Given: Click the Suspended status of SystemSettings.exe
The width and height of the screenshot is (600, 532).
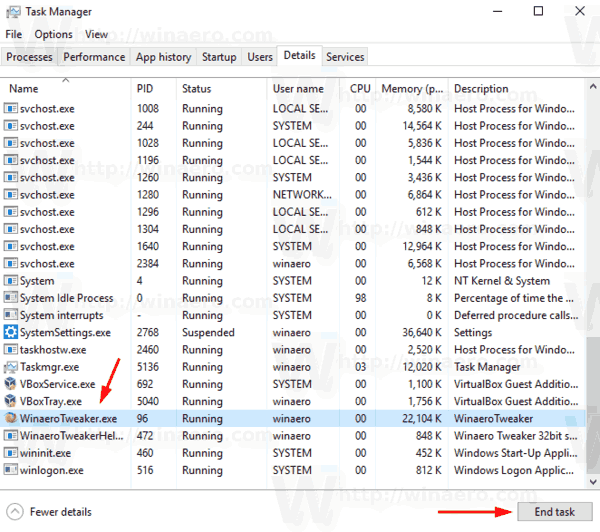Looking at the screenshot, I should (208, 332).
